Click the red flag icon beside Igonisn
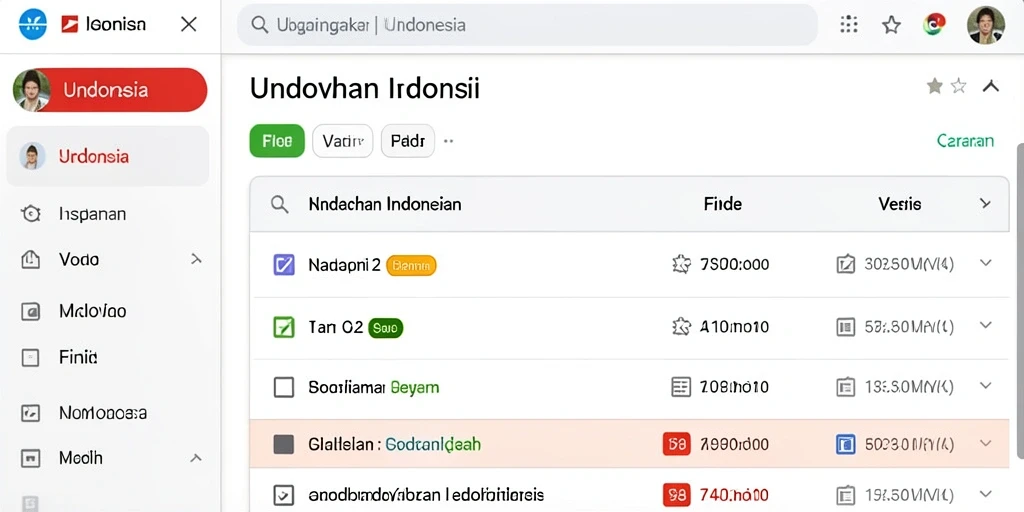1024x512 pixels. [x=69, y=25]
